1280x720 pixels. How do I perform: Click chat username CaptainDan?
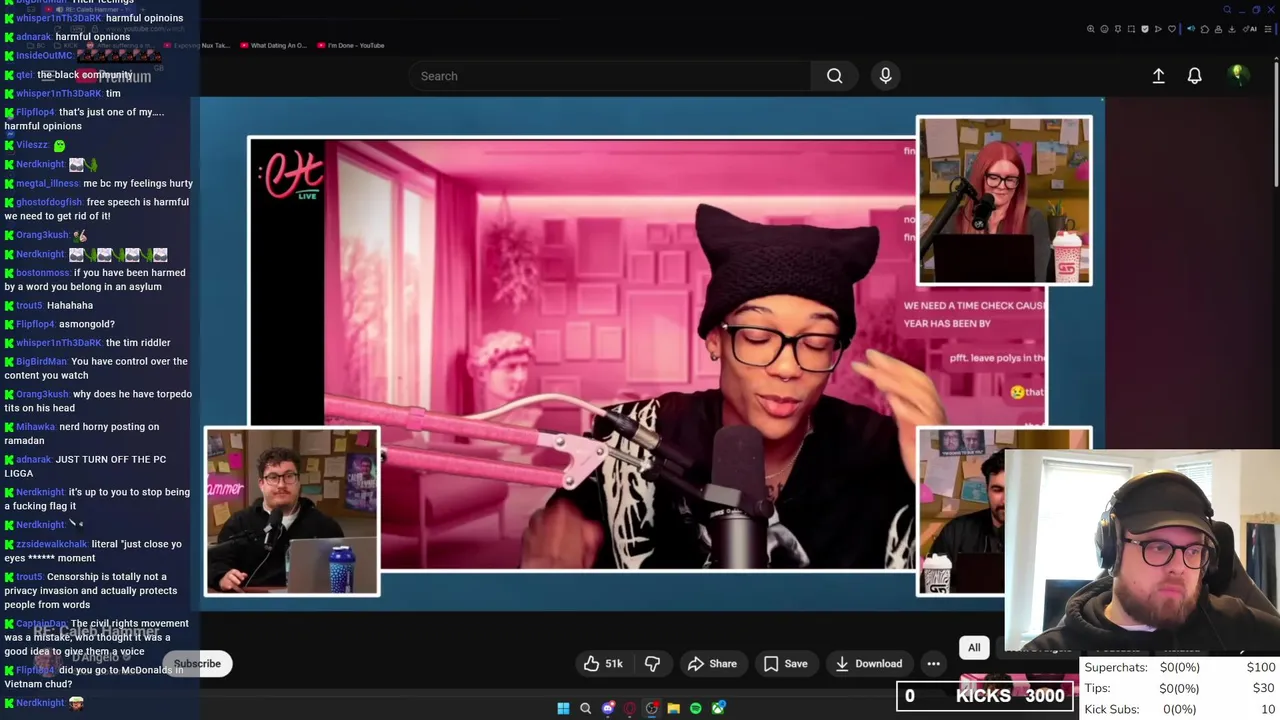41,623
